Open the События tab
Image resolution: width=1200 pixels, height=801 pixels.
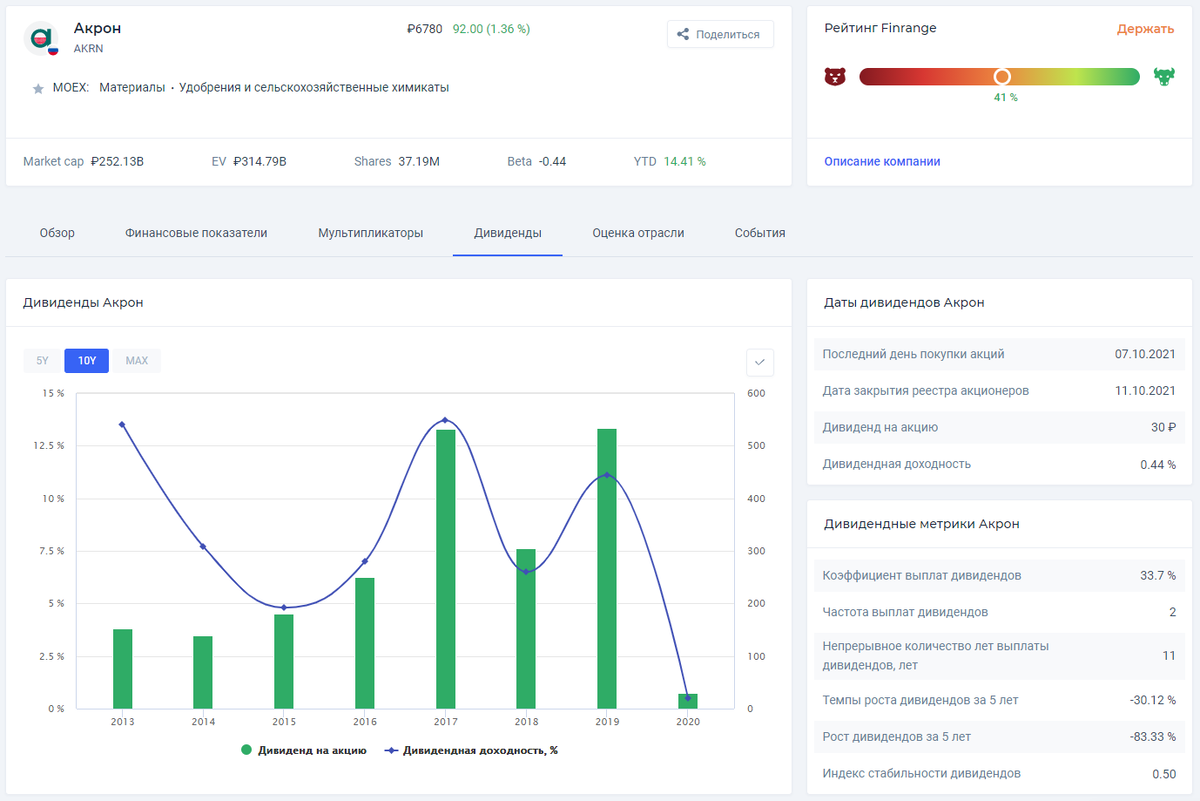pyautogui.click(x=760, y=233)
